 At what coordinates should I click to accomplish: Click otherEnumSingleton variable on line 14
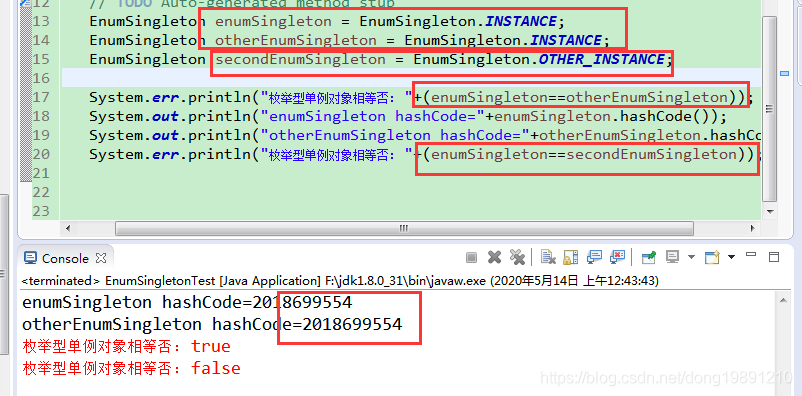296,40
